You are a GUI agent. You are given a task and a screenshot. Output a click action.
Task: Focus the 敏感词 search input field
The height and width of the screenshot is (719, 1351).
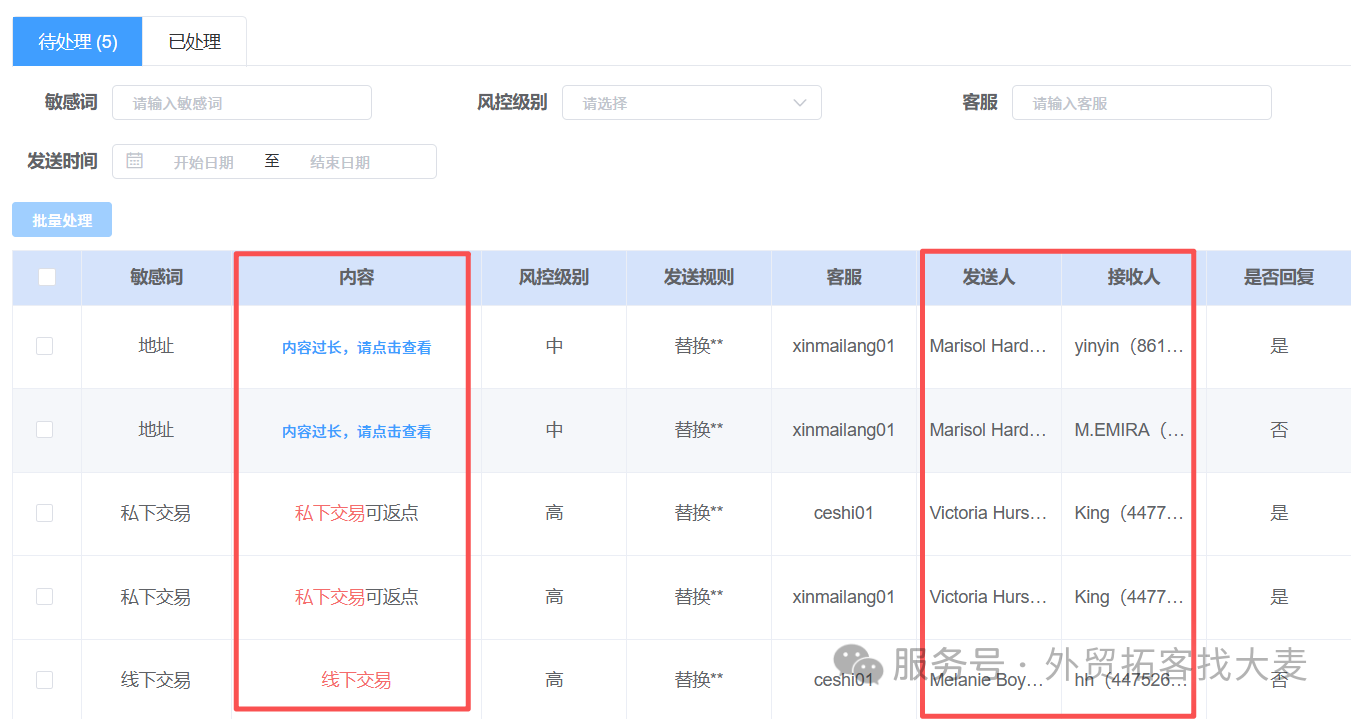pyautogui.click(x=242, y=103)
